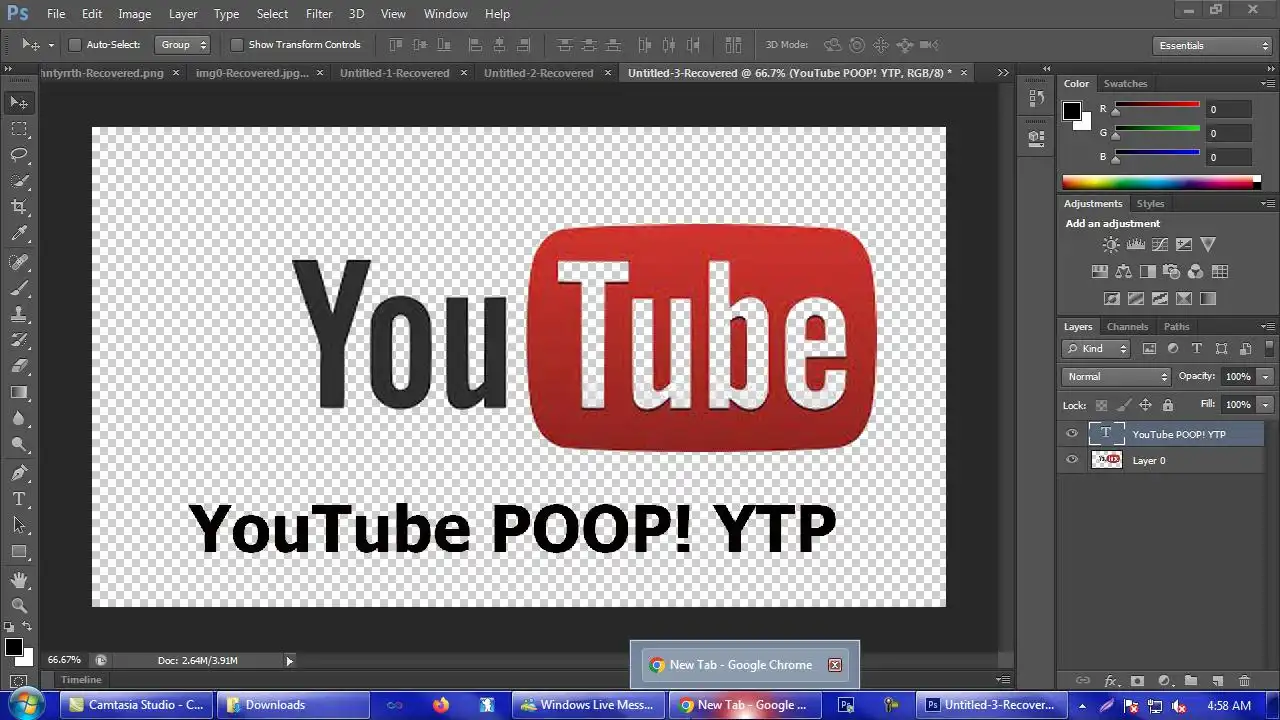Select the Eyedropper tool
The height and width of the screenshot is (720, 1280).
tap(19, 234)
